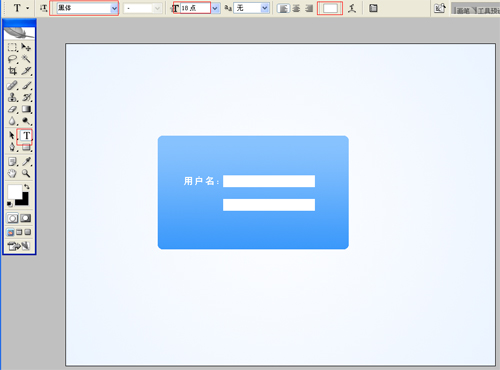
Task: Toggle text orientation in the options bar
Action: (43, 8)
